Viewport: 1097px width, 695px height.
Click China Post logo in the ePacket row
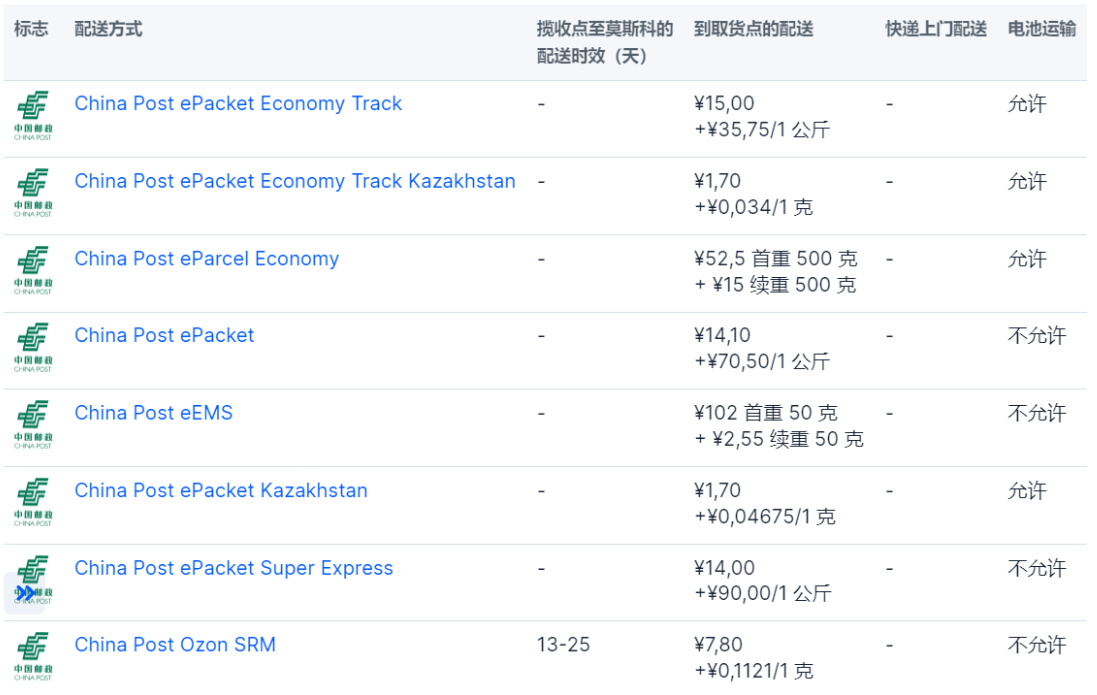(x=33, y=348)
